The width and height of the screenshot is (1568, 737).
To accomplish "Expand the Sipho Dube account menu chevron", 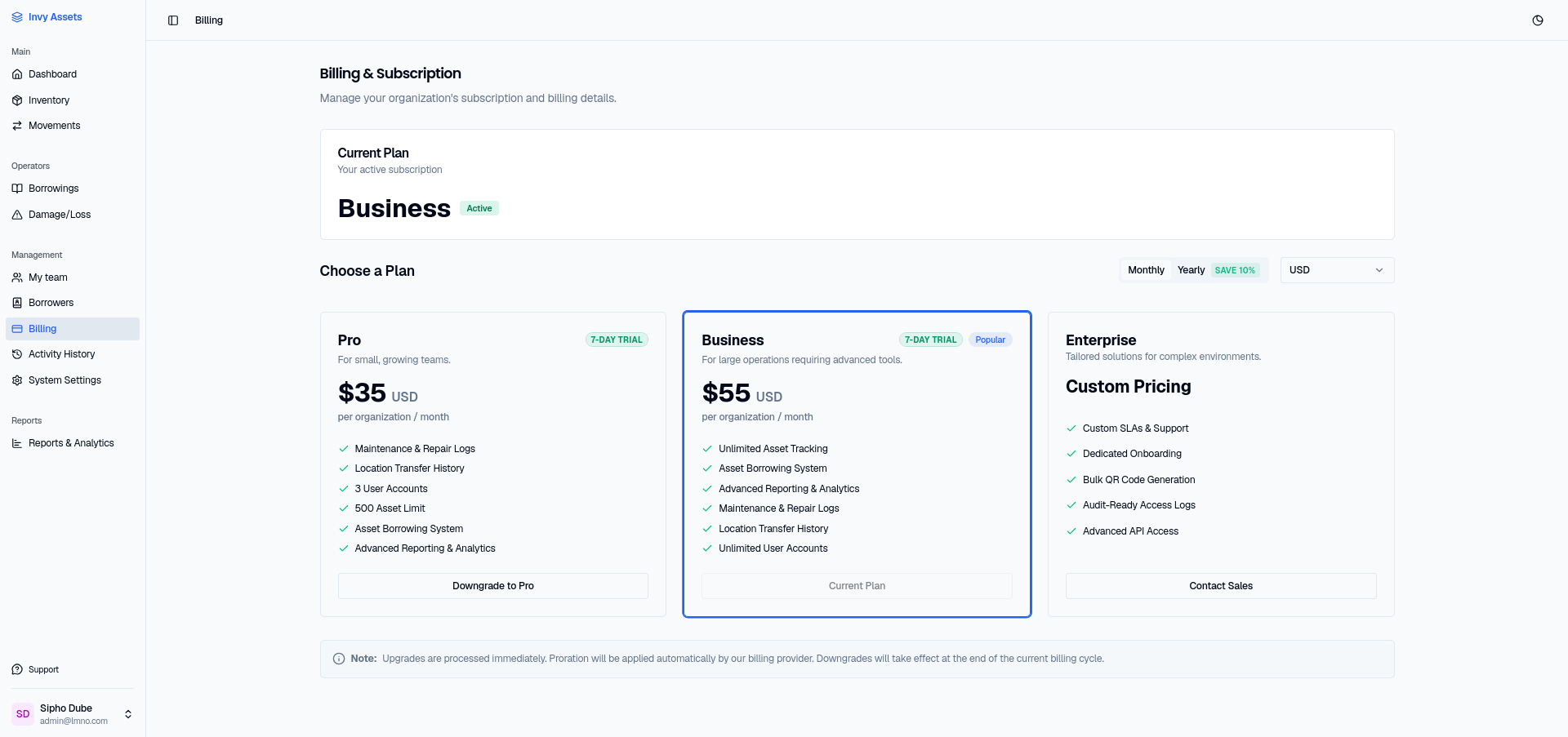I will tap(128, 714).
